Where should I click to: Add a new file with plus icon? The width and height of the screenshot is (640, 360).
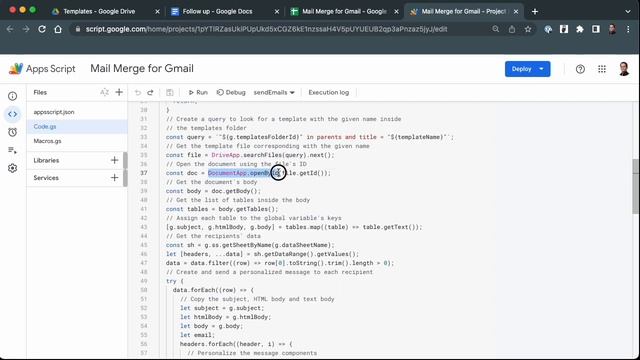click(x=119, y=92)
